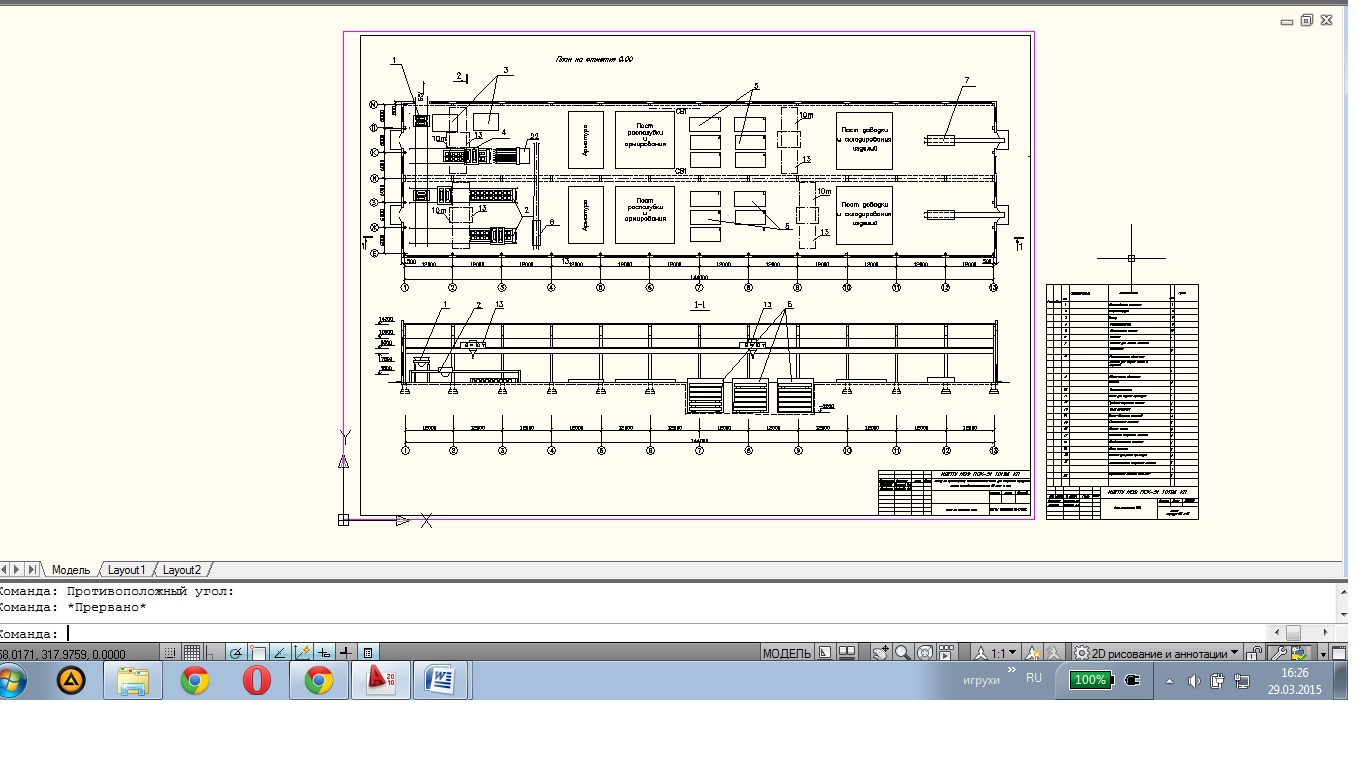Image resolution: width=1366 pixels, height=768 pixels.
Task: Click the volume speaker tray icon
Action: [x=1194, y=681]
